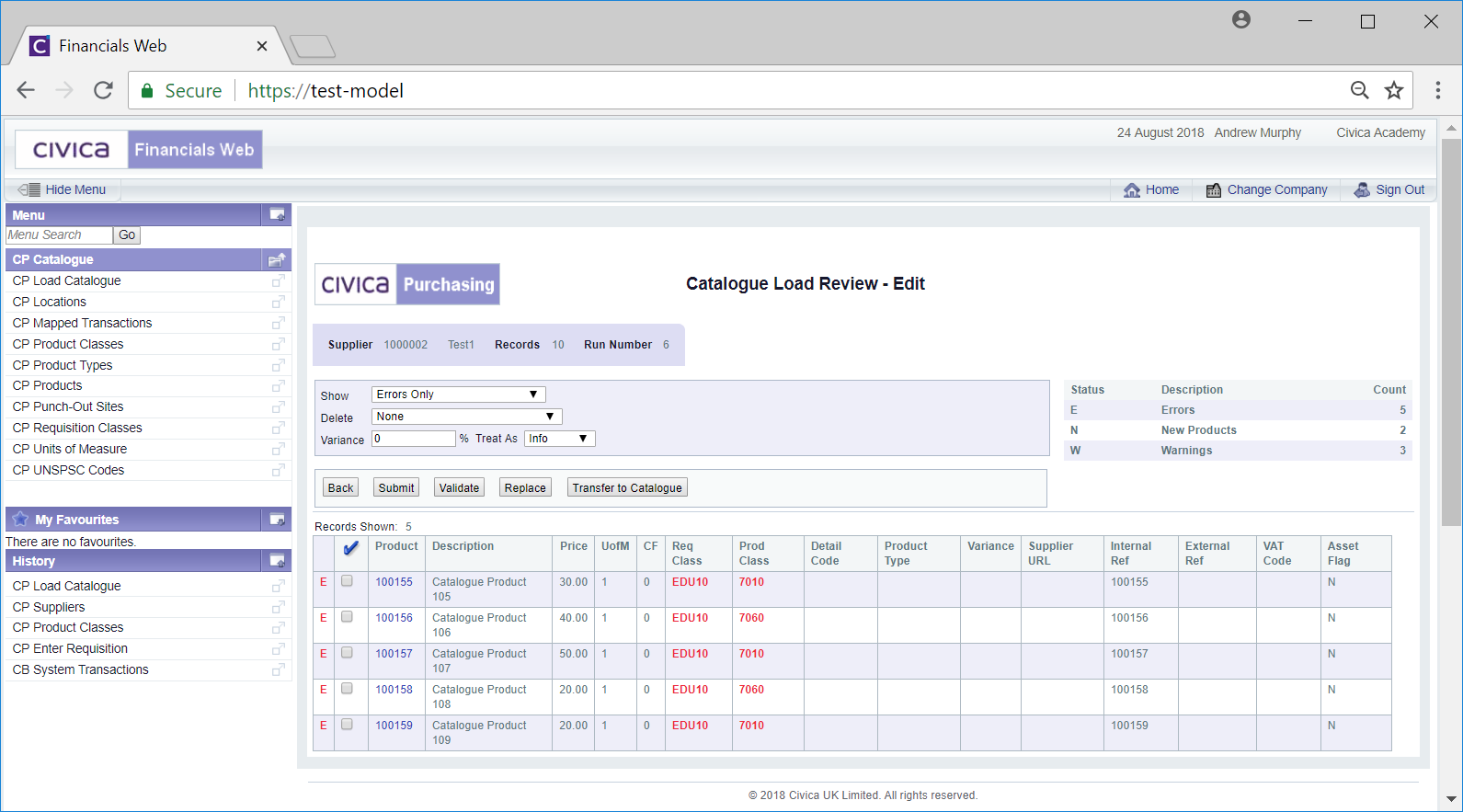The image size is (1463, 812).
Task: Tick the checkbox for product 100155
Action: 347,581
